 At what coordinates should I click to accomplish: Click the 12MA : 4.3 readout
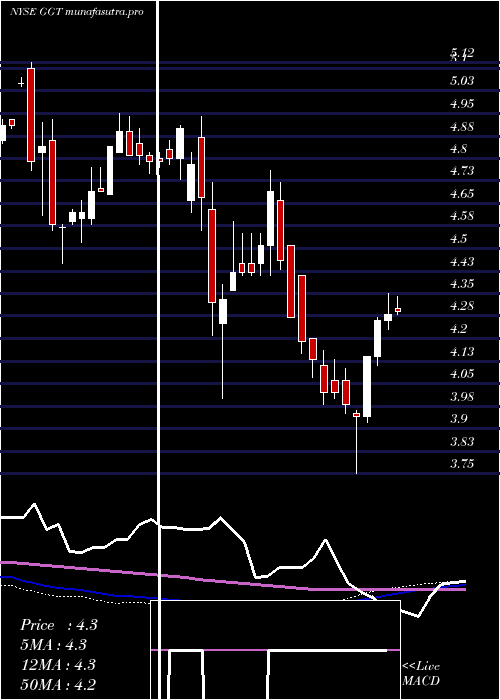(x=58, y=665)
